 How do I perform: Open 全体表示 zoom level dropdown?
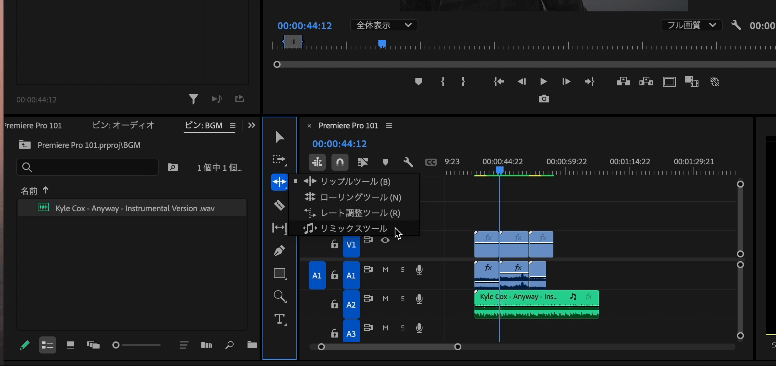point(384,25)
